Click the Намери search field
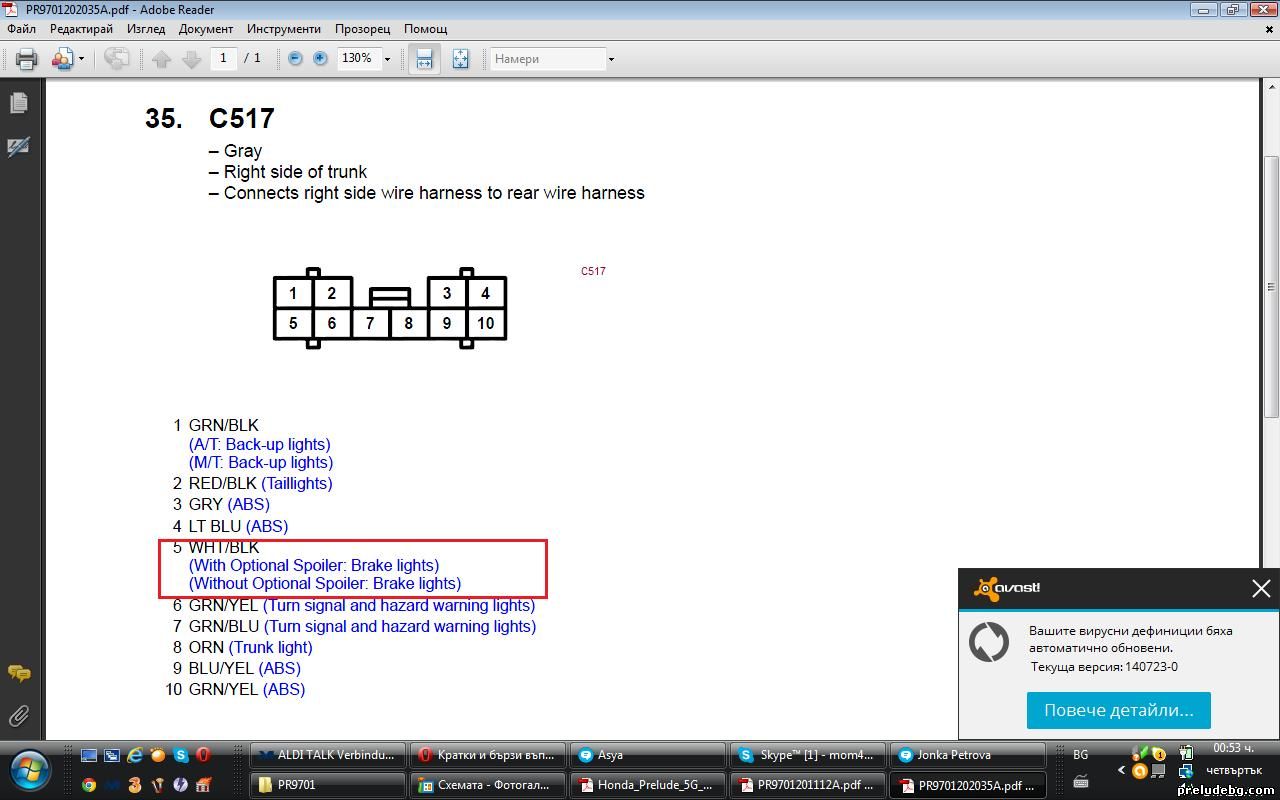This screenshot has width=1280, height=800. pos(548,59)
